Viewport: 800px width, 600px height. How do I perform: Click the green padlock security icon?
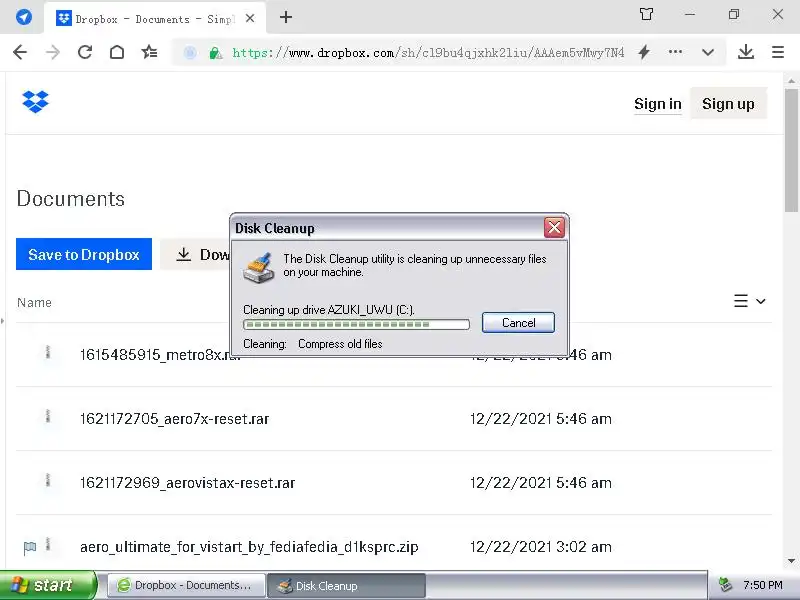click(215, 53)
